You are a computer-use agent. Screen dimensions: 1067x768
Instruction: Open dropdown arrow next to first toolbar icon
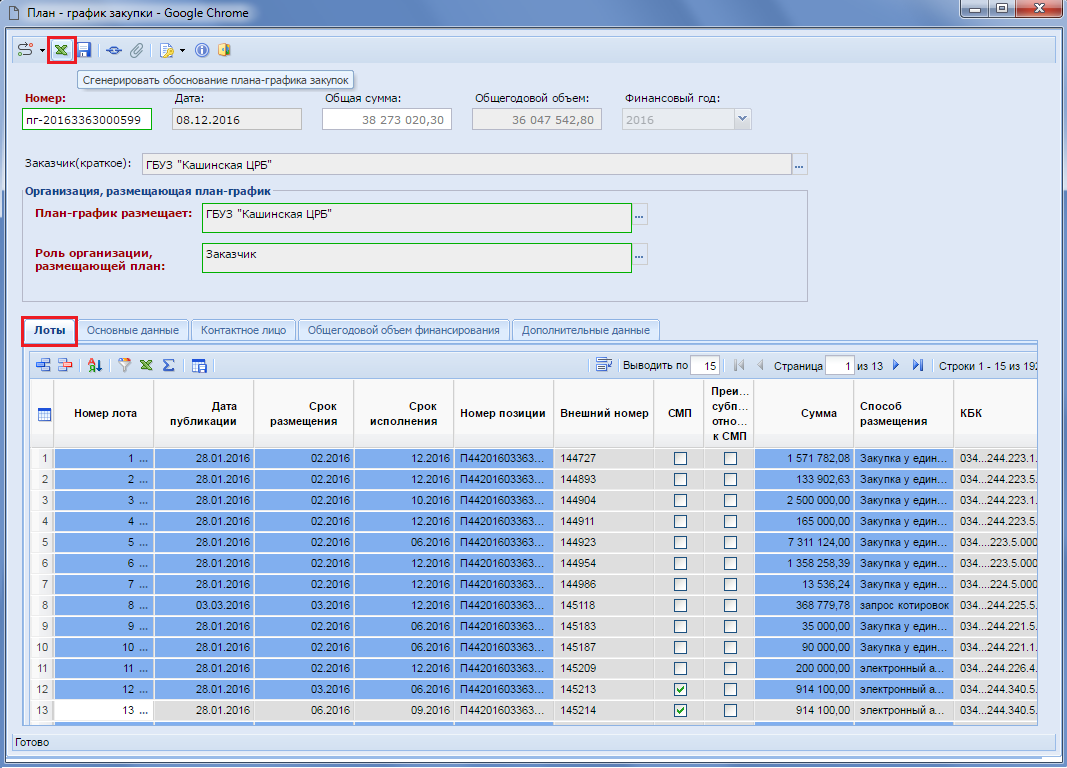click(42, 50)
